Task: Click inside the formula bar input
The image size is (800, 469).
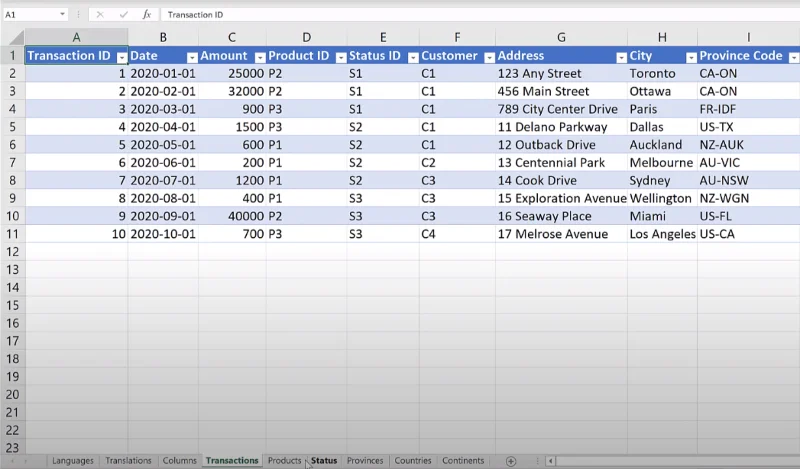Action: [x=480, y=14]
